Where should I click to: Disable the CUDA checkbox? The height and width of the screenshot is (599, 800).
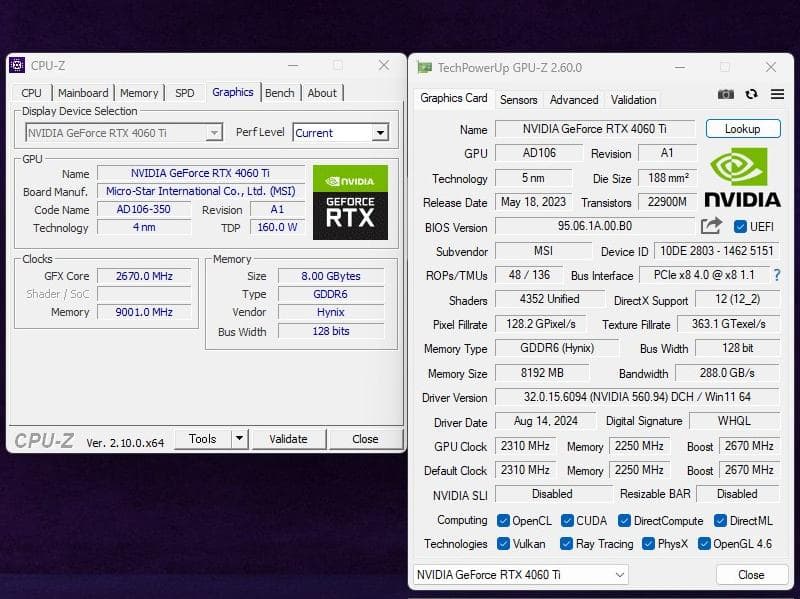tap(567, 520)
